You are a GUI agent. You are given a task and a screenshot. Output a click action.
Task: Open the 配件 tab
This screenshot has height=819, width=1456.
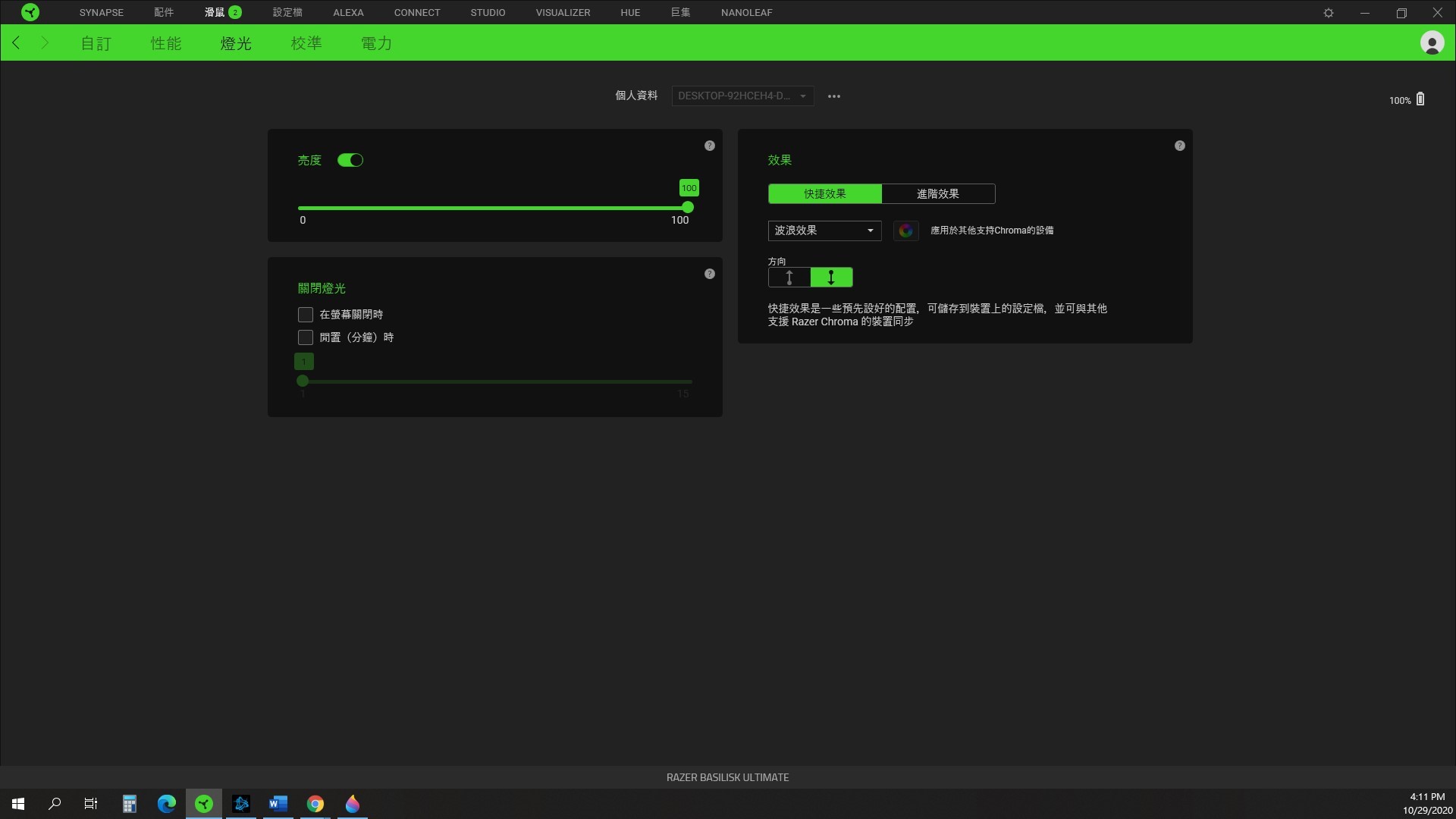[x=164, y=12]
